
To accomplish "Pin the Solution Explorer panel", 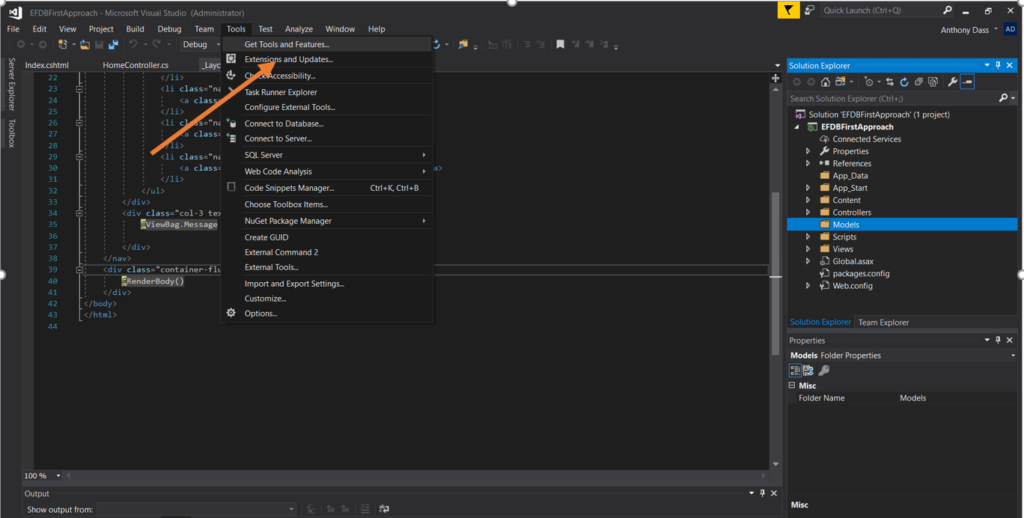I will point(998,65).
